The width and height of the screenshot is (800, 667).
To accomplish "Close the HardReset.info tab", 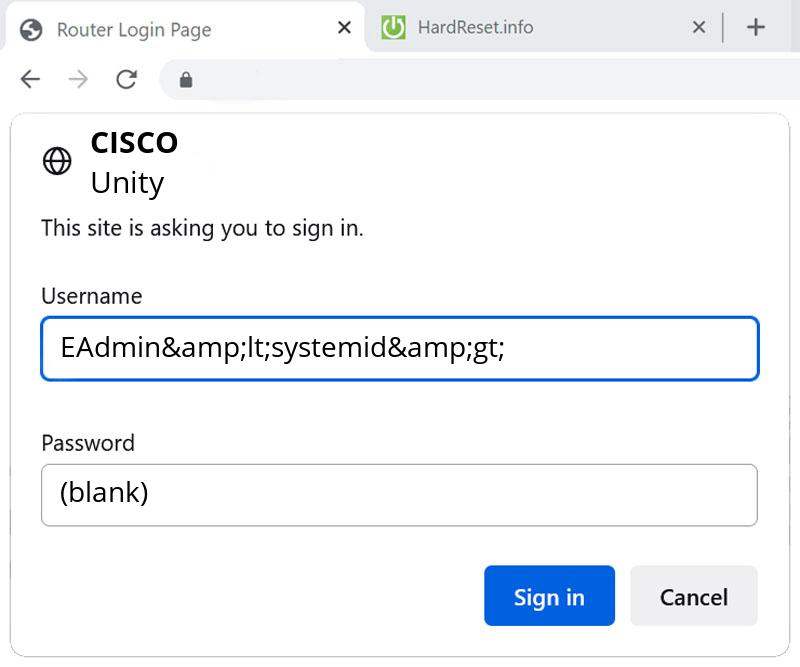I will click(x=699, y=27).
